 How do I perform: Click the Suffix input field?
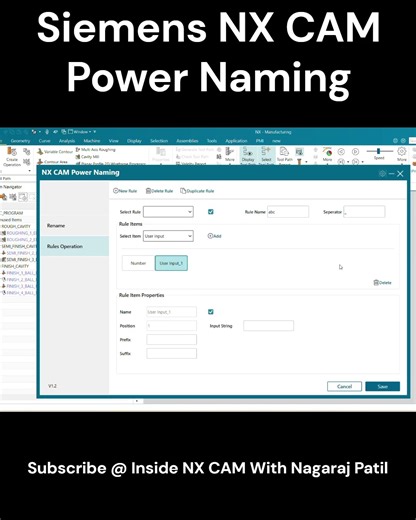pos(172,353)
